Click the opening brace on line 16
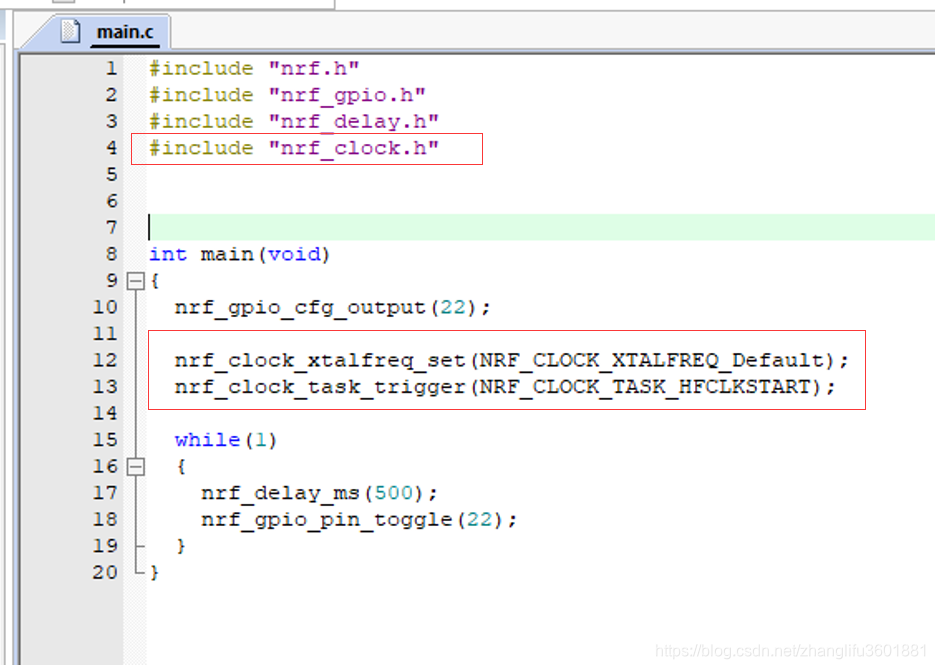 [x=181, y=466]
